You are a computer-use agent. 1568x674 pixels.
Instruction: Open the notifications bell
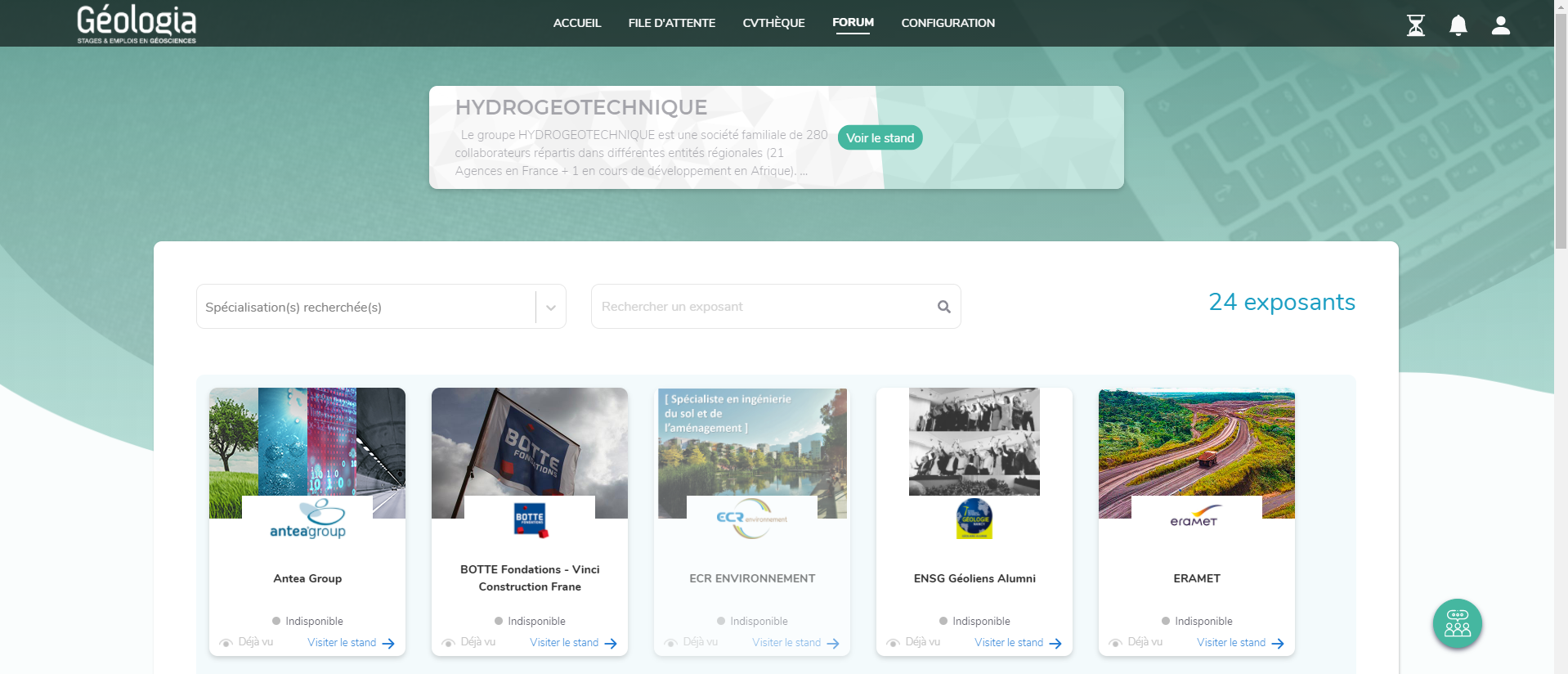point(1458,25)
